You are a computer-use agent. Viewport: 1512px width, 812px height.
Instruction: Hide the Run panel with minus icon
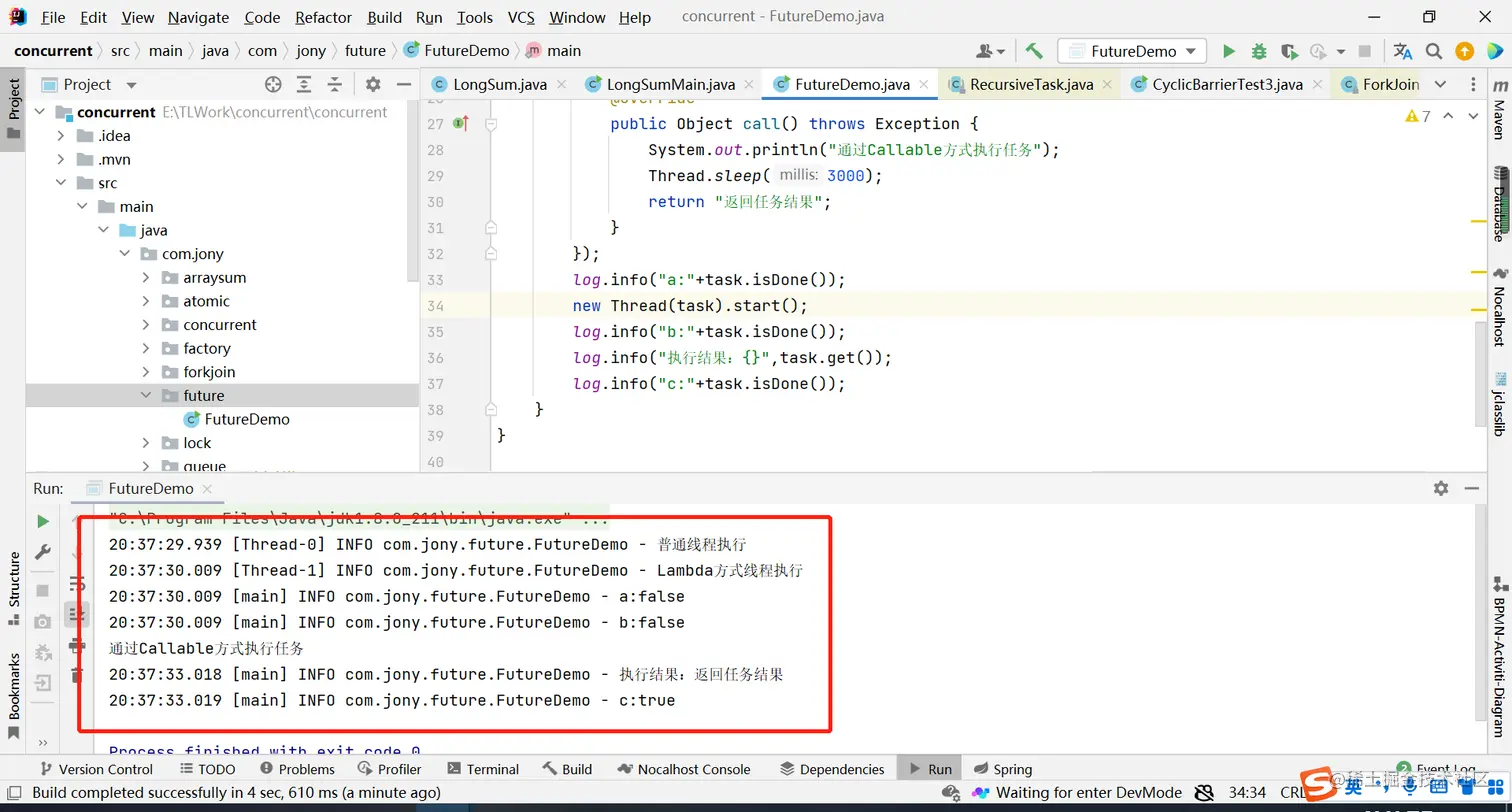(1472, 488)
